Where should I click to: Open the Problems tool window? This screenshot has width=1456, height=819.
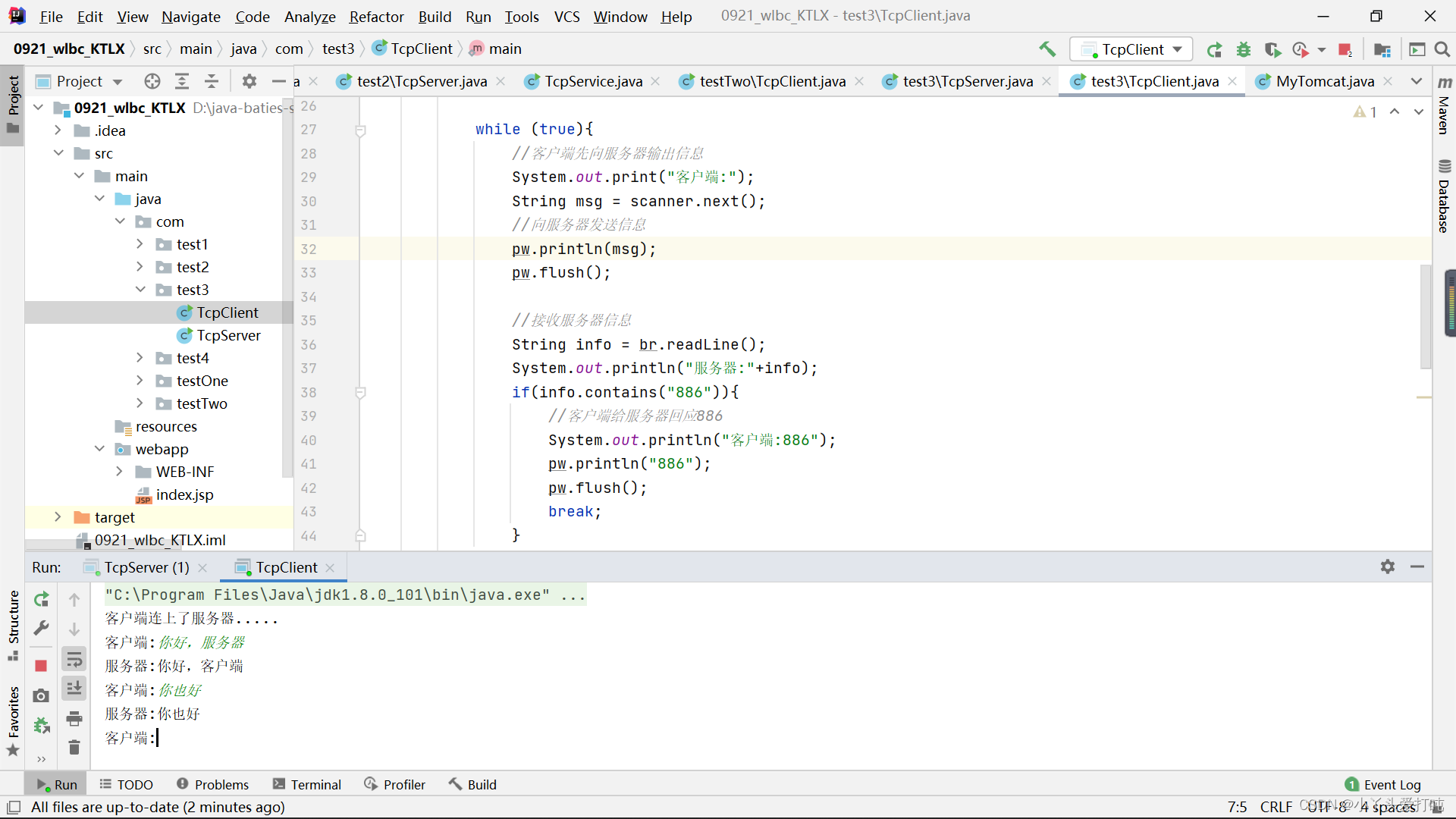click(212, 784)
